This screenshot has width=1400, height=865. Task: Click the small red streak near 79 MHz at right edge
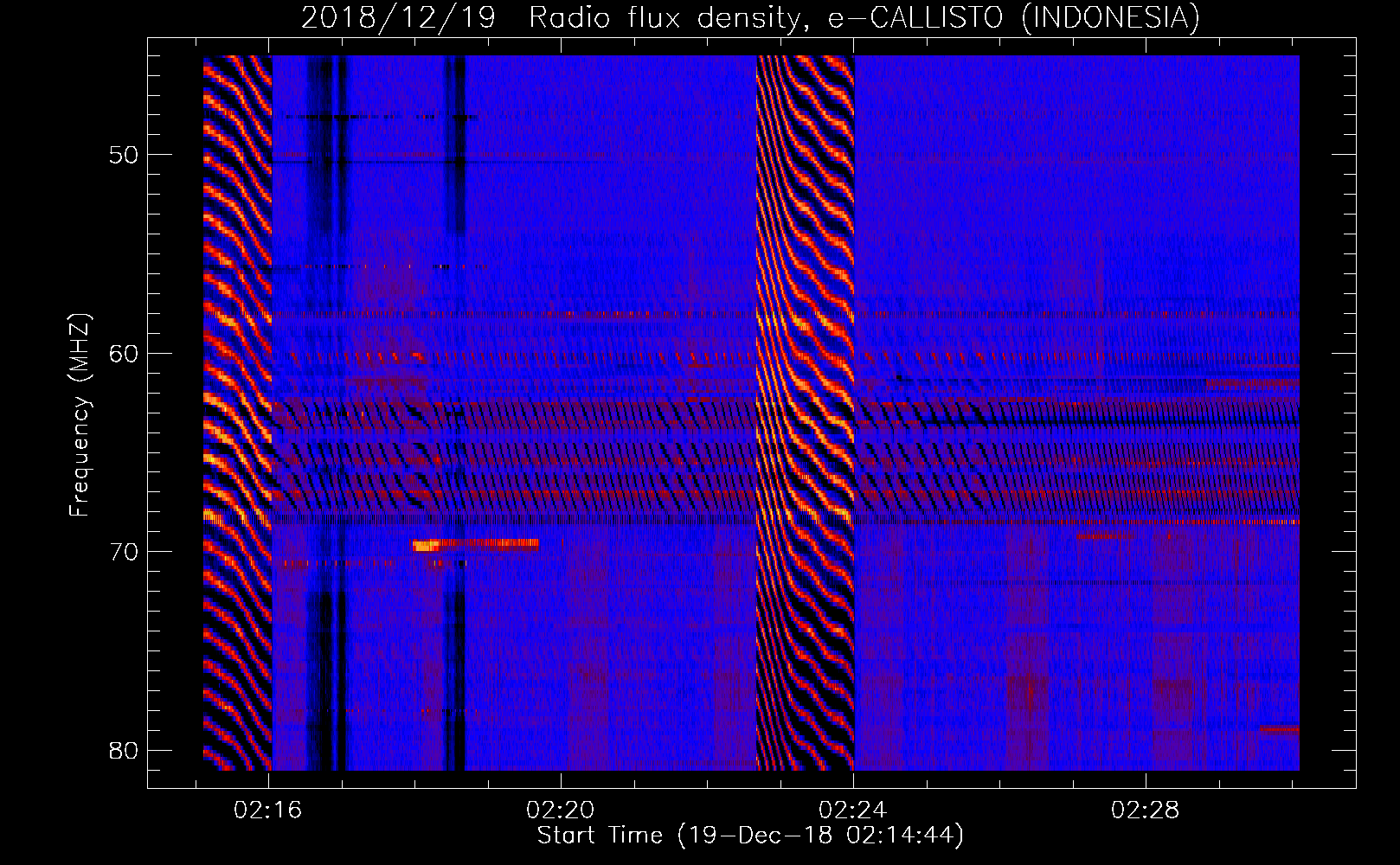point(1280,729)
